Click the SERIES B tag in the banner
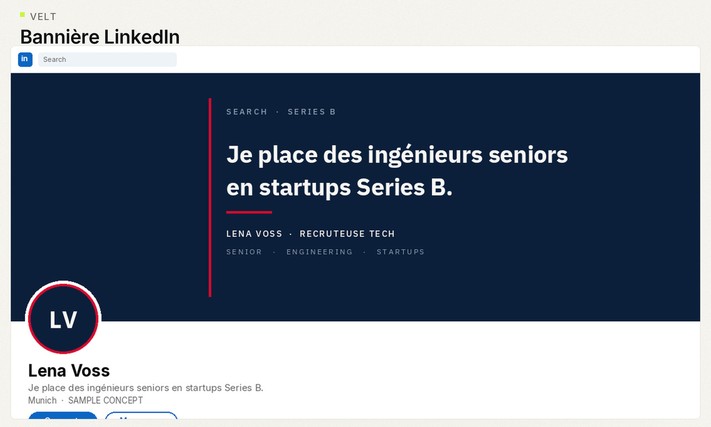 [312, 112]
